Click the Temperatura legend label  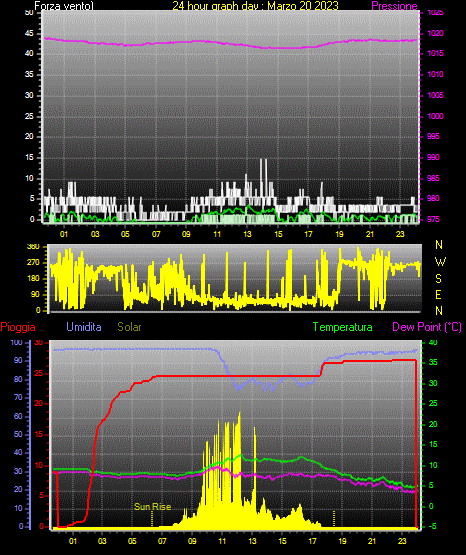pos(343,327)
